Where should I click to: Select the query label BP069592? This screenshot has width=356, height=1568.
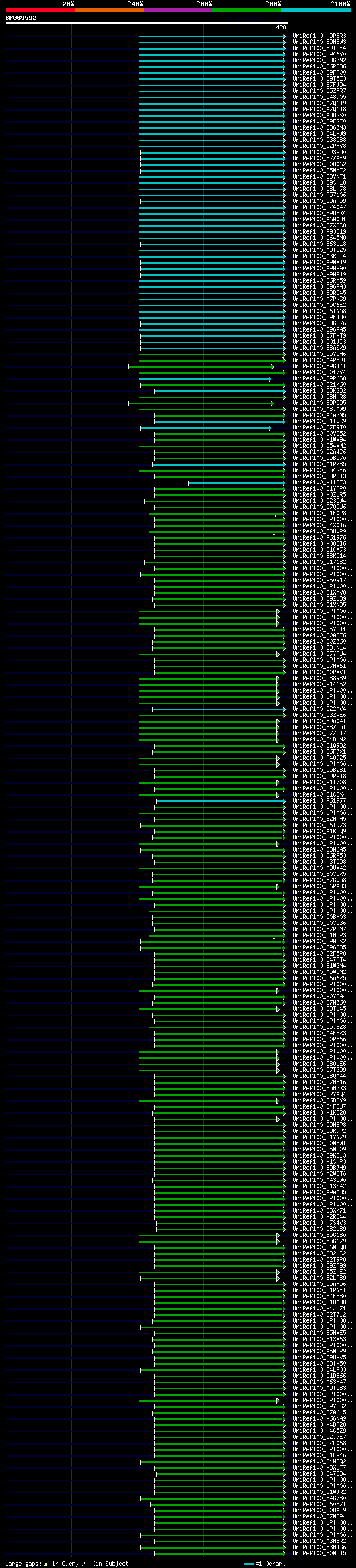[x=21, y=18]
